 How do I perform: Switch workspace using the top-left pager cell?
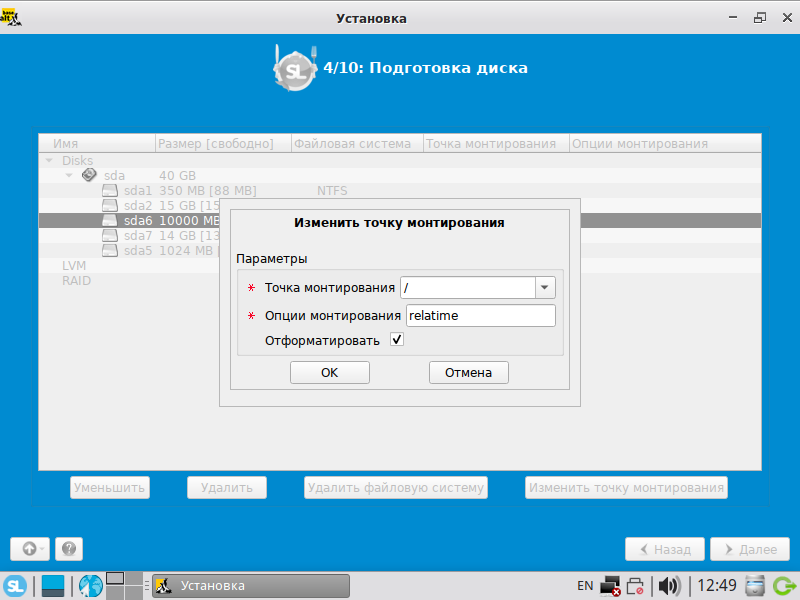pos(115,578)
